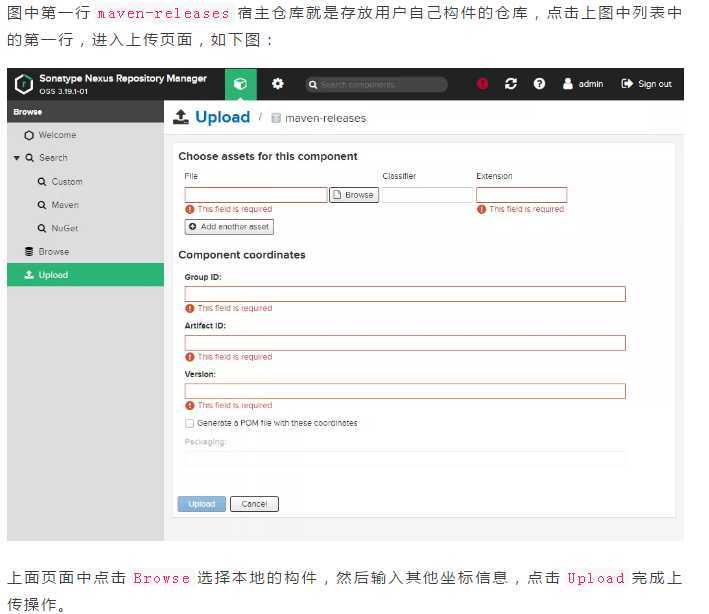Screen dimensions: 709x614
Task: Check Generate a POM file checkbox
Action: [190, 424]
